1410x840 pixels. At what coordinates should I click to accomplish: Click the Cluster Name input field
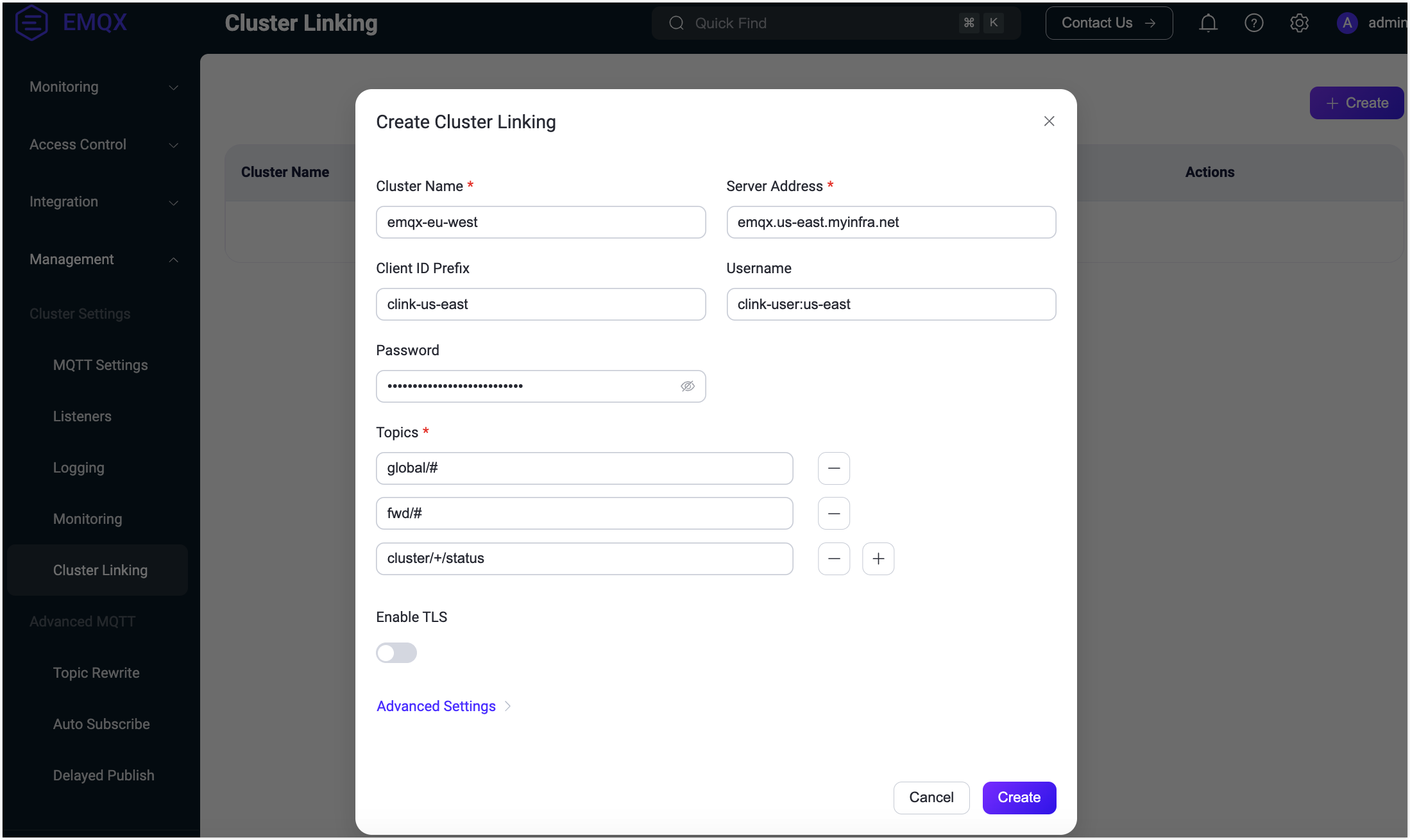pos(540,222)
